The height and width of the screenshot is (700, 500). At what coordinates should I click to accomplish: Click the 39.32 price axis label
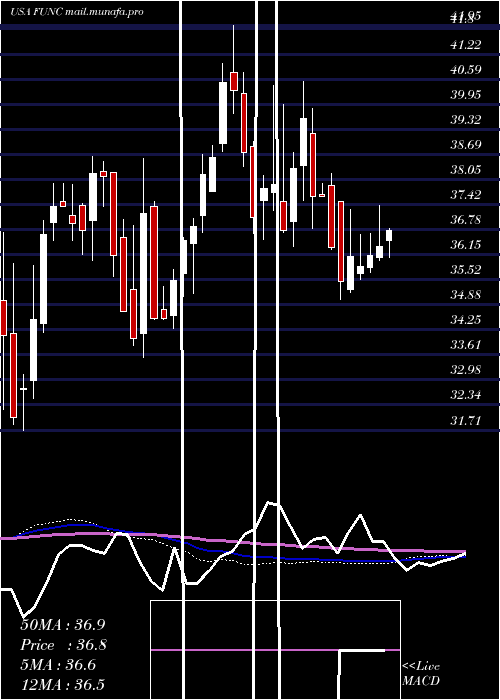(x=466, y=120)
